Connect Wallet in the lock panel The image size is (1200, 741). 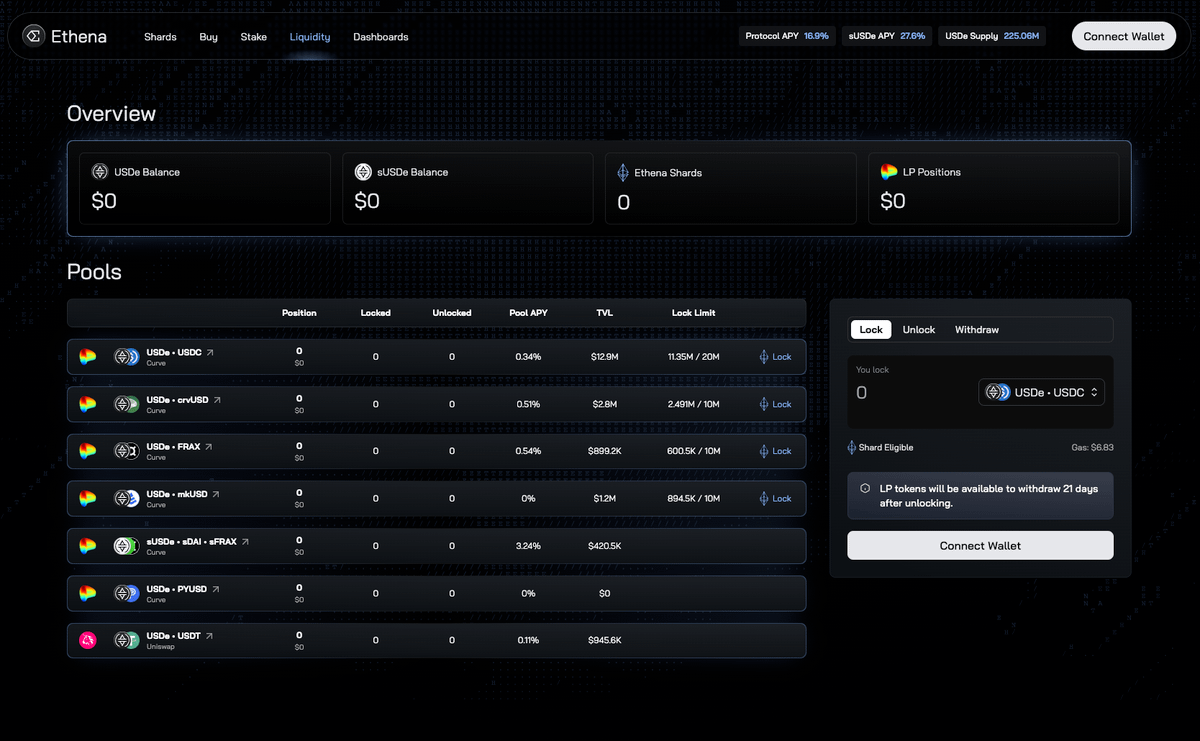pyautogui.click(x=980, y=545)
